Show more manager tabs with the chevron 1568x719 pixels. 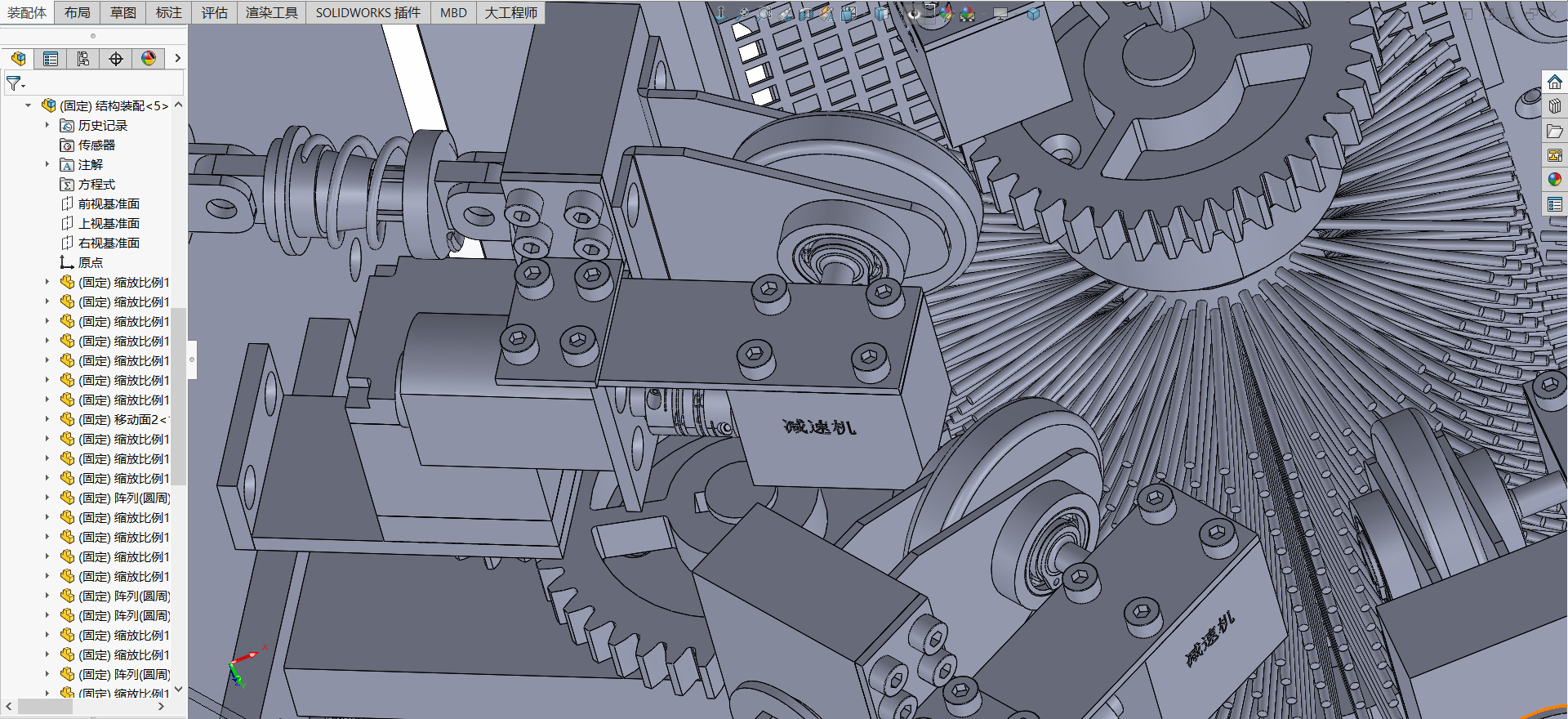pyautogui.click(x=177, y=58)
